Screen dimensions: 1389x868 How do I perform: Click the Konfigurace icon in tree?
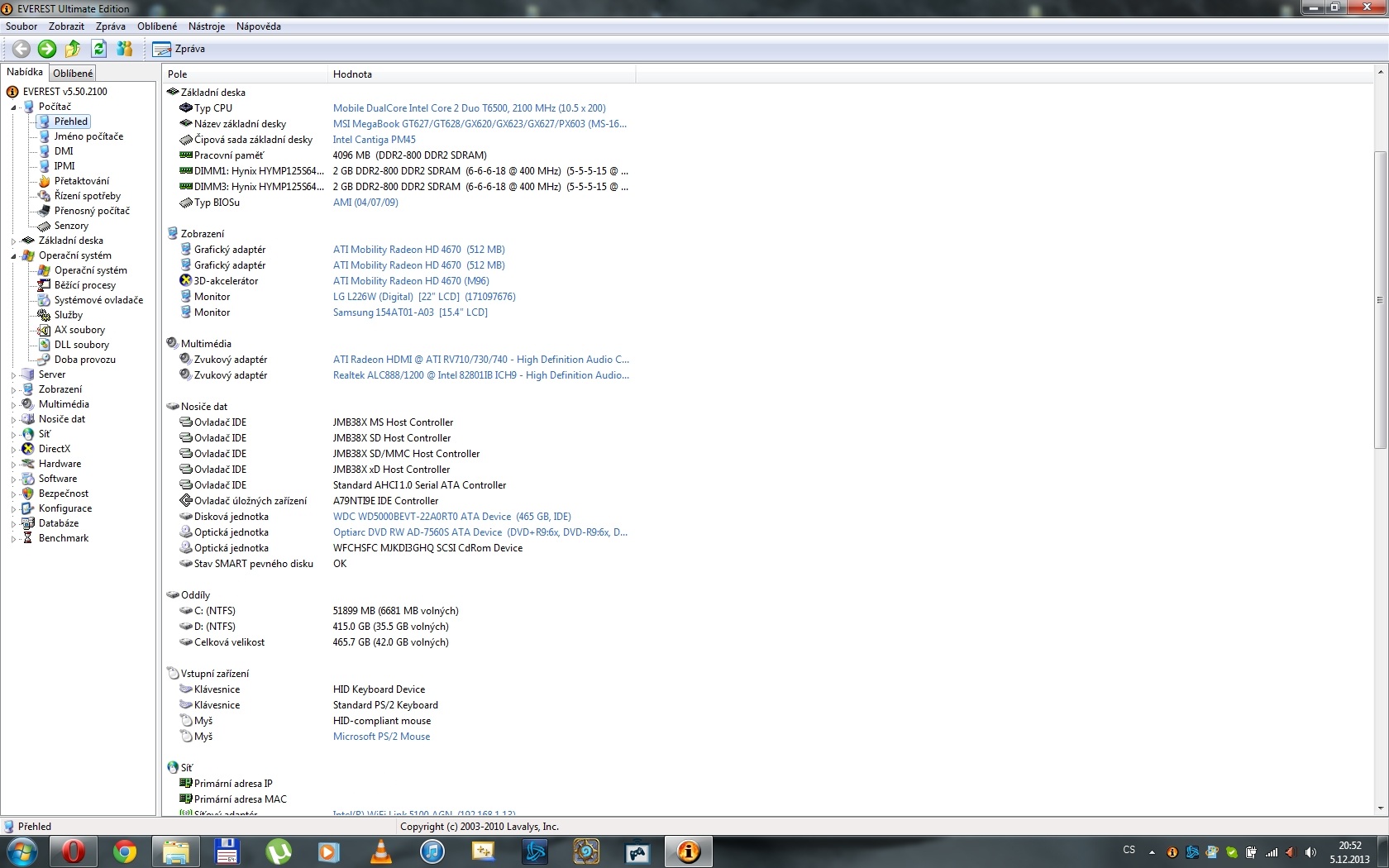[28, 508]
